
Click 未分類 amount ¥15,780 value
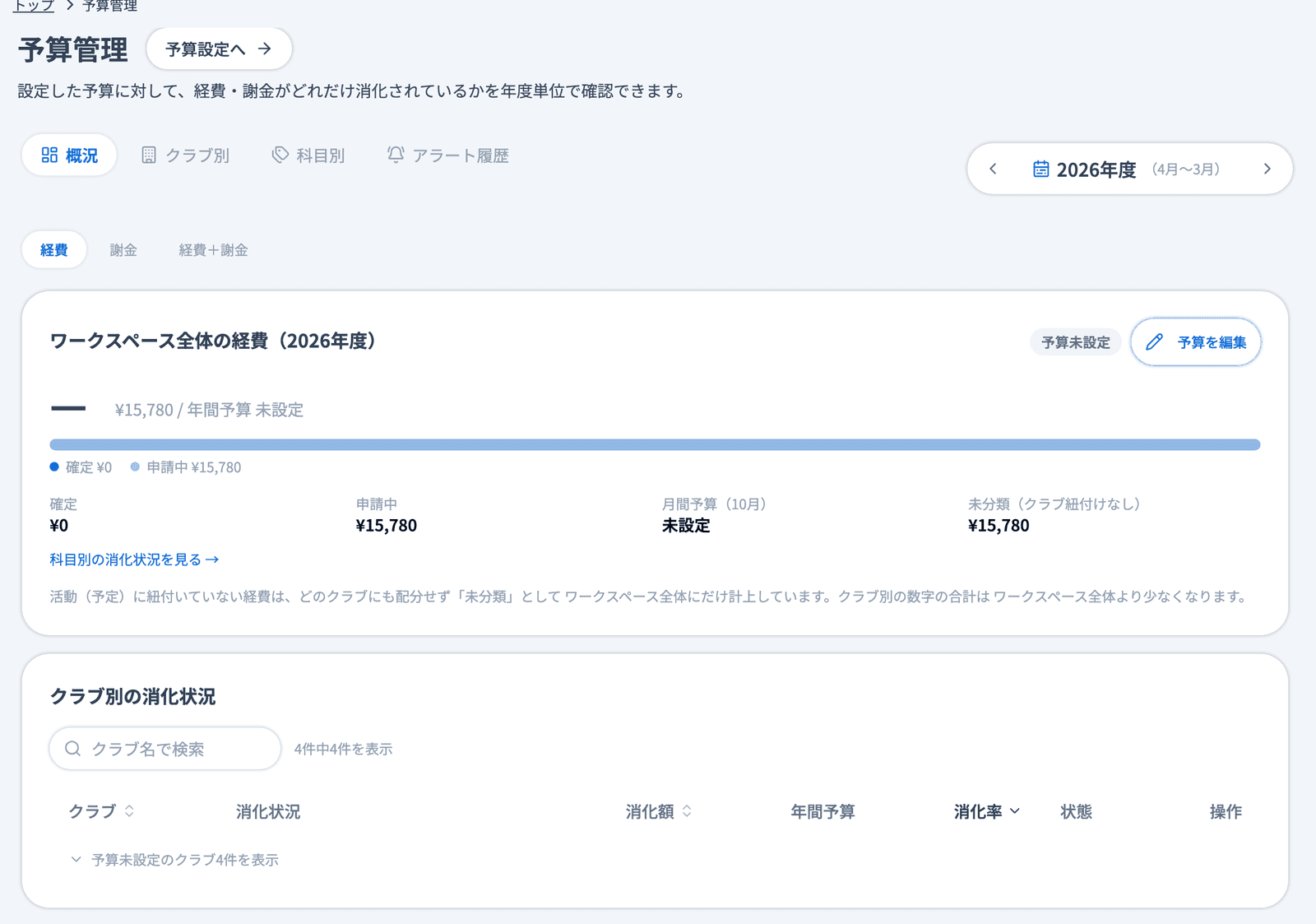coord(999,525)
